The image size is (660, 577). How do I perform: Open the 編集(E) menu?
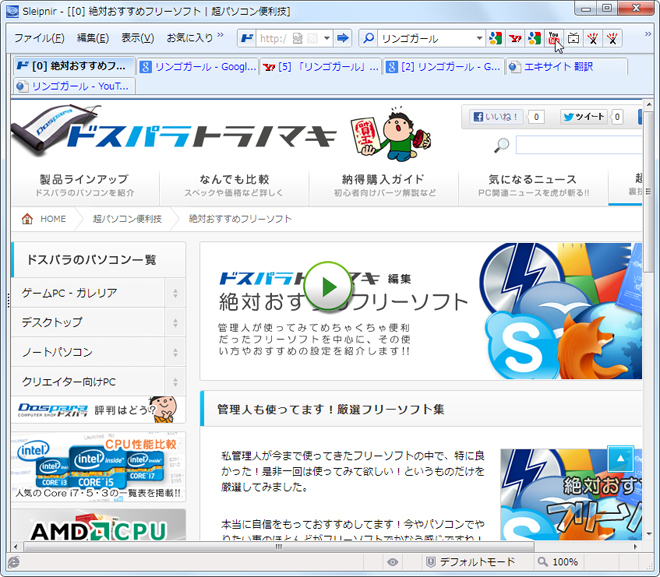tap(93, 38)
